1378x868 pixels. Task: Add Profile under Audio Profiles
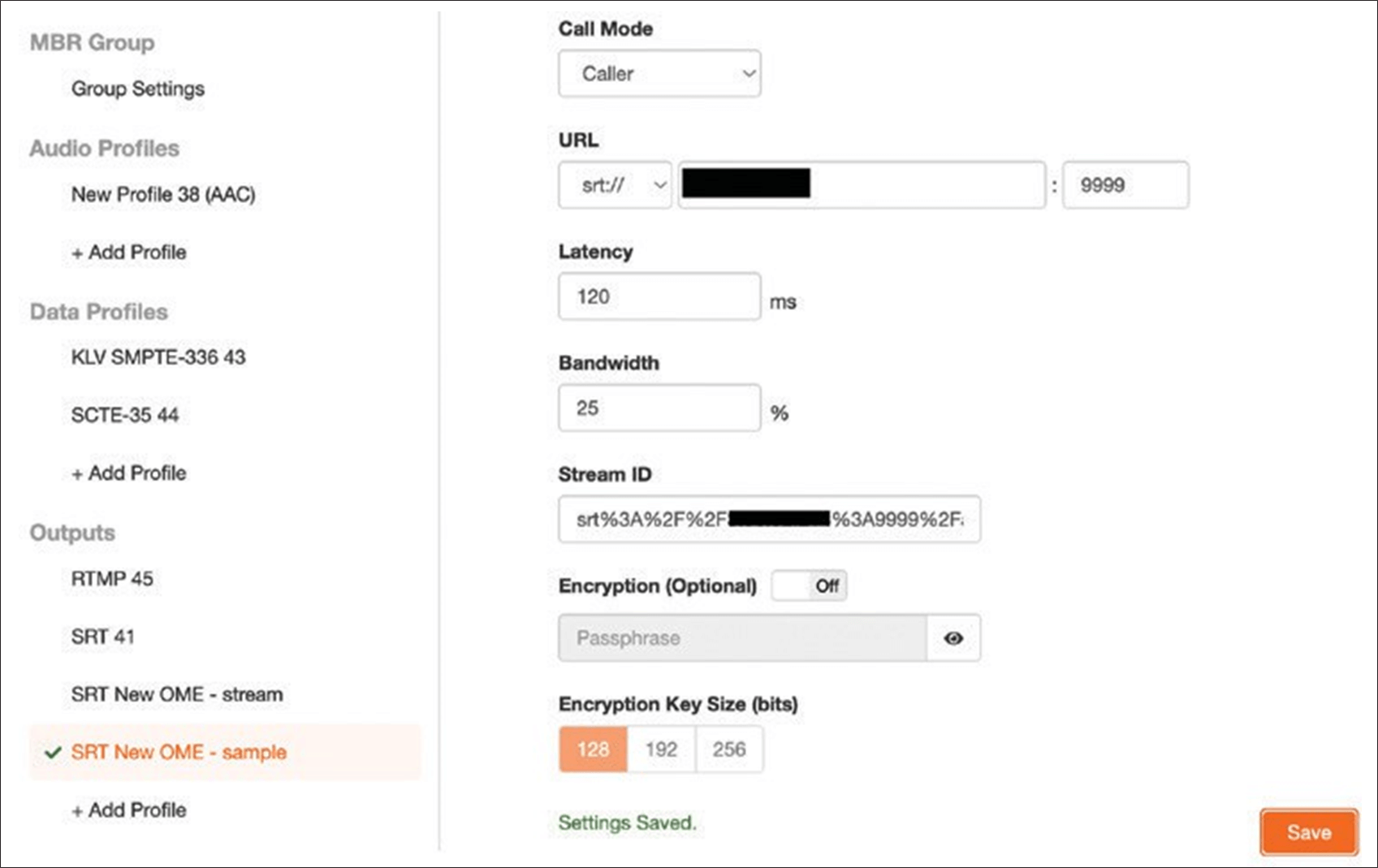pyautogui.click(x=129, y=253)
